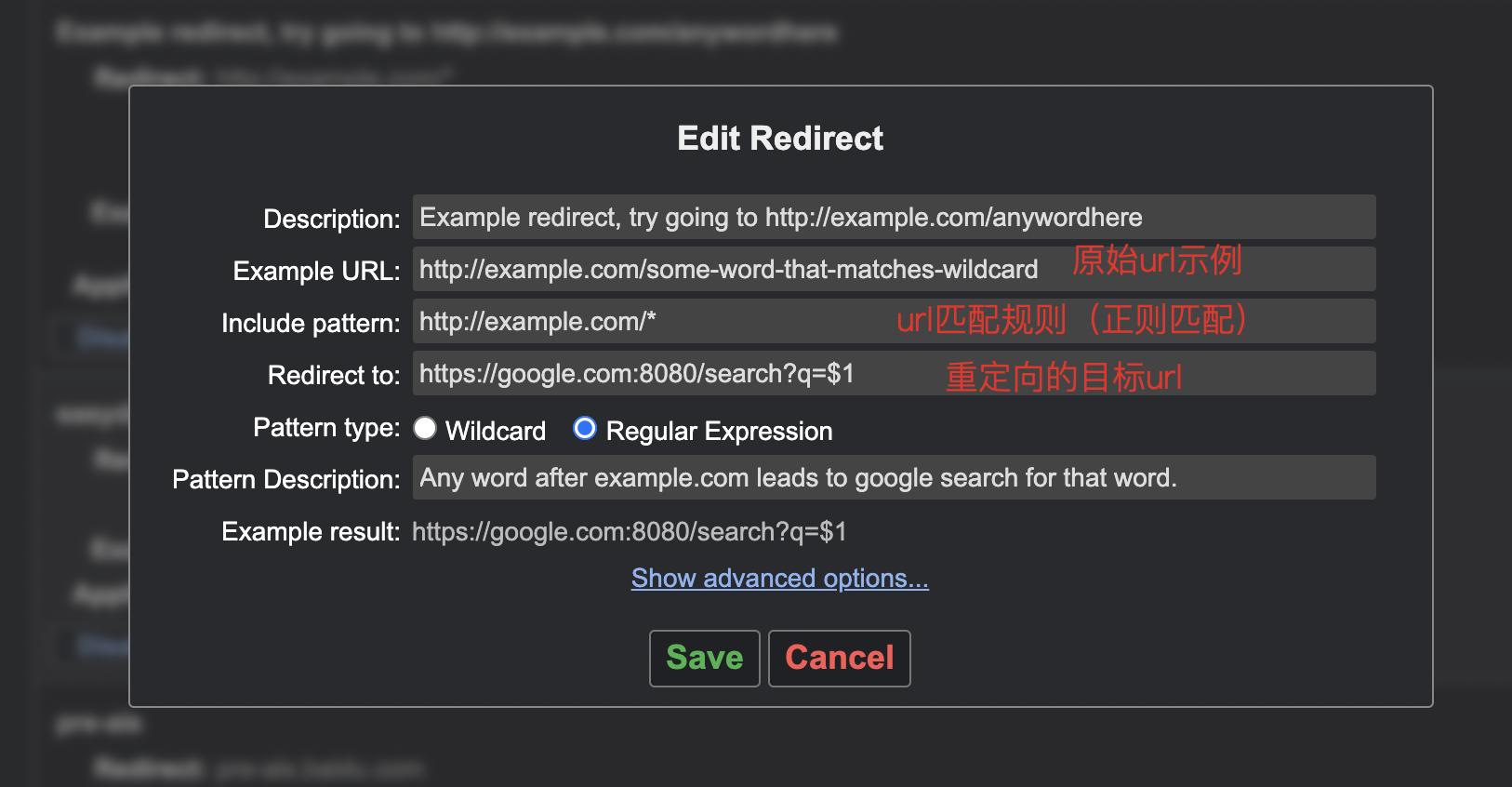Enable Wildcard mode instead of Regular Expression
The image size is (1512, 787).
(425, 429)
